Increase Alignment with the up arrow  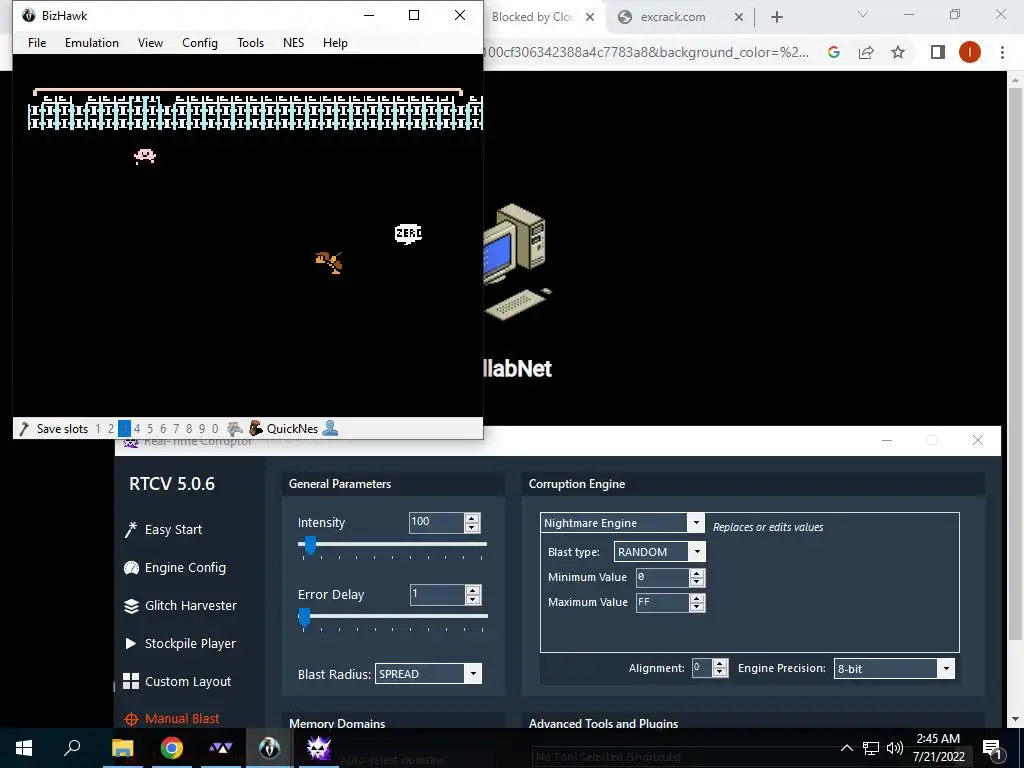coord(720,664)
